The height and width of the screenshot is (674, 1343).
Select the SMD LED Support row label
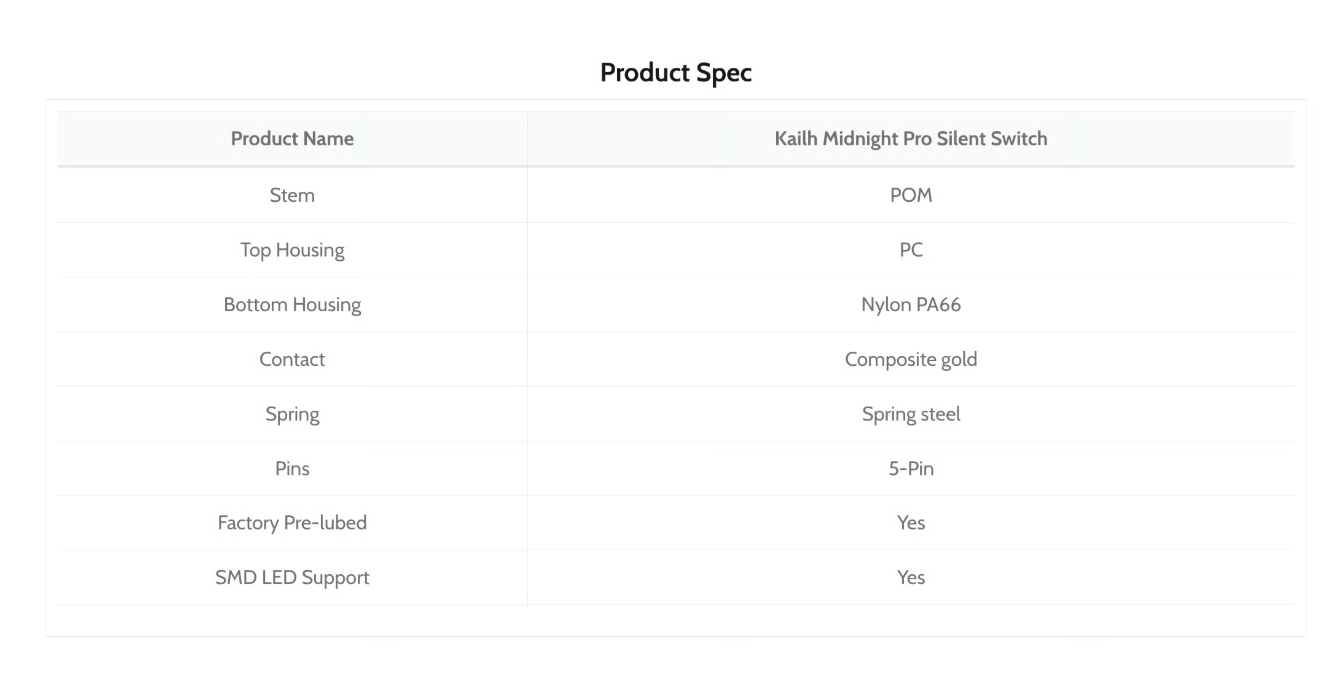click(x=292, y=578)
